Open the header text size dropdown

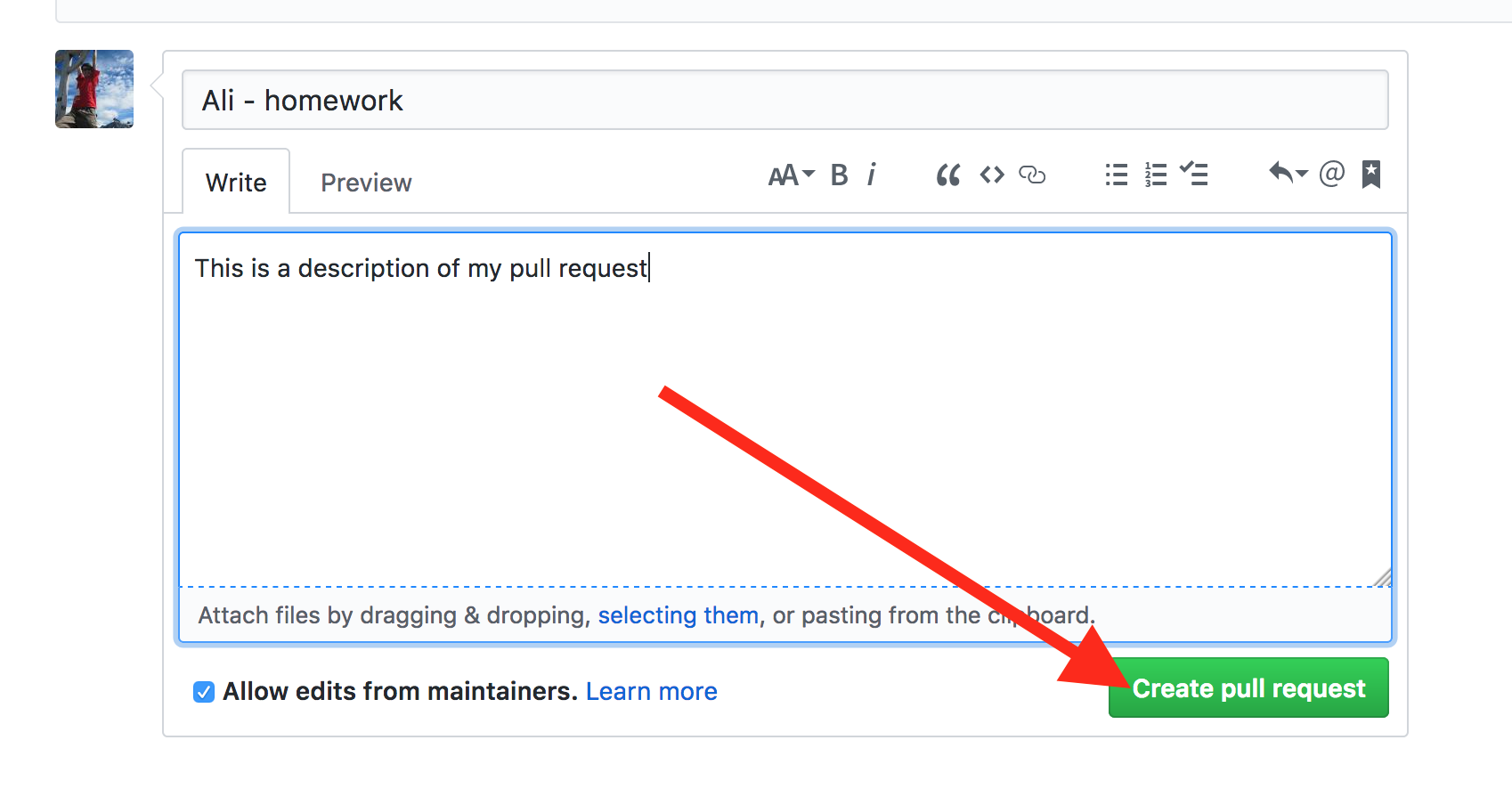(792, 175)
